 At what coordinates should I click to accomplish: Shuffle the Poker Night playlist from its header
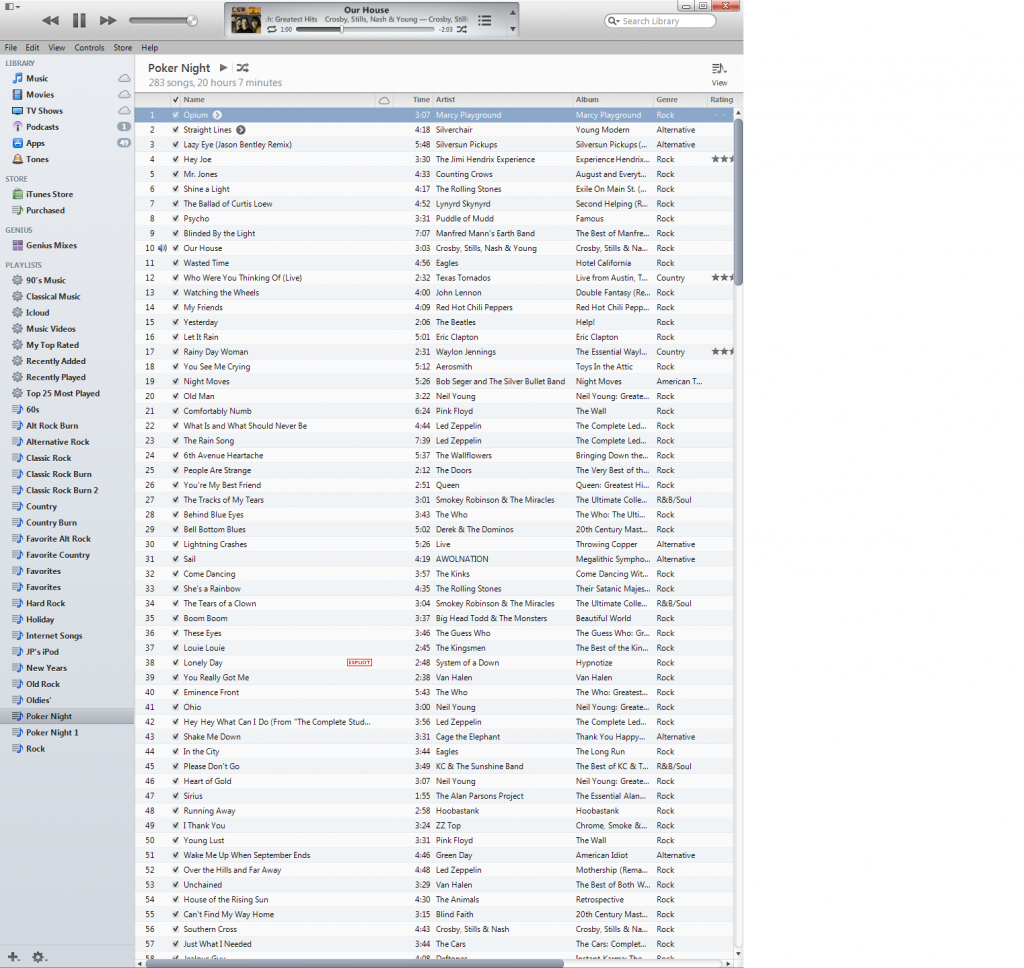242,67
